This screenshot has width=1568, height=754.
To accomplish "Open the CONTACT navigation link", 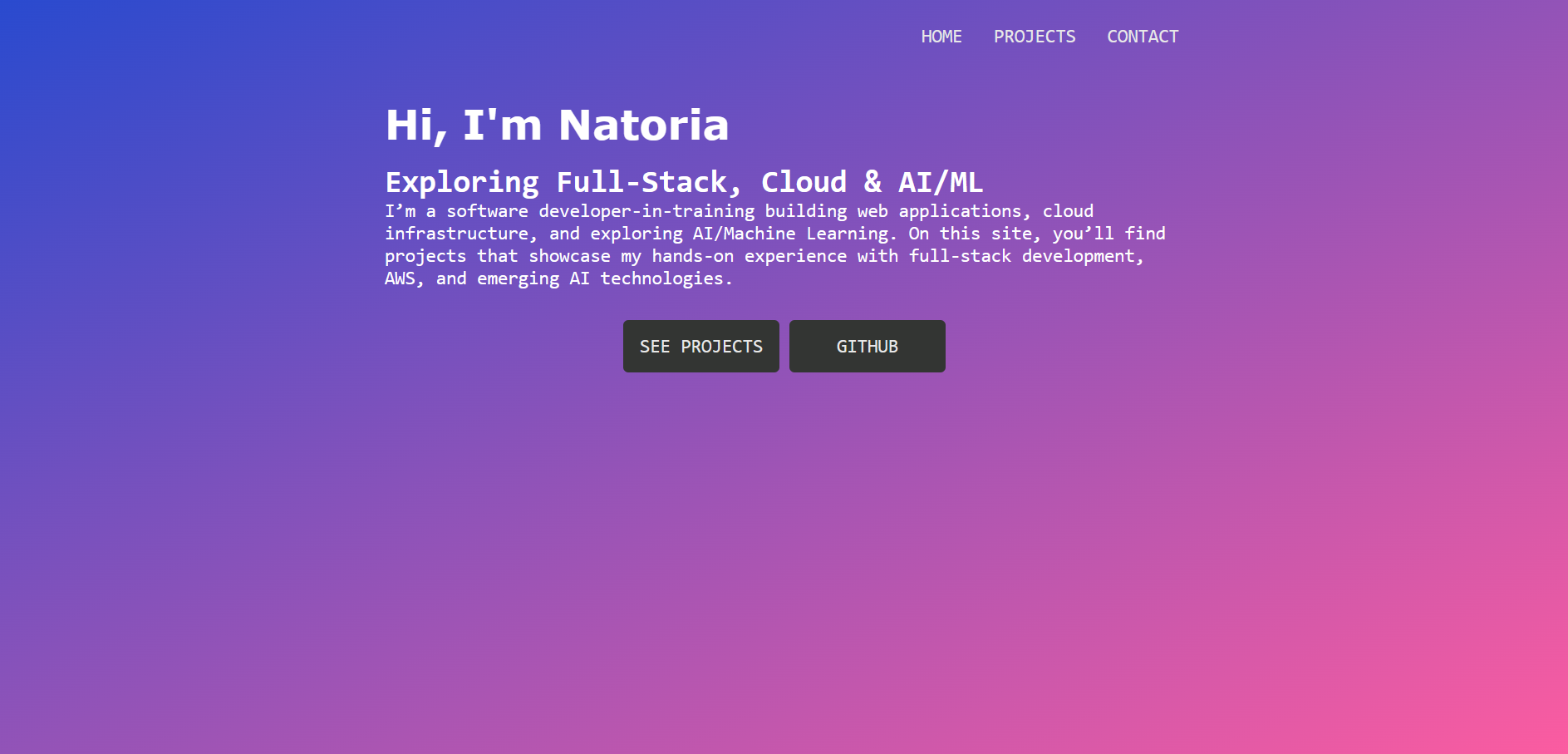I will [1142, 37].
